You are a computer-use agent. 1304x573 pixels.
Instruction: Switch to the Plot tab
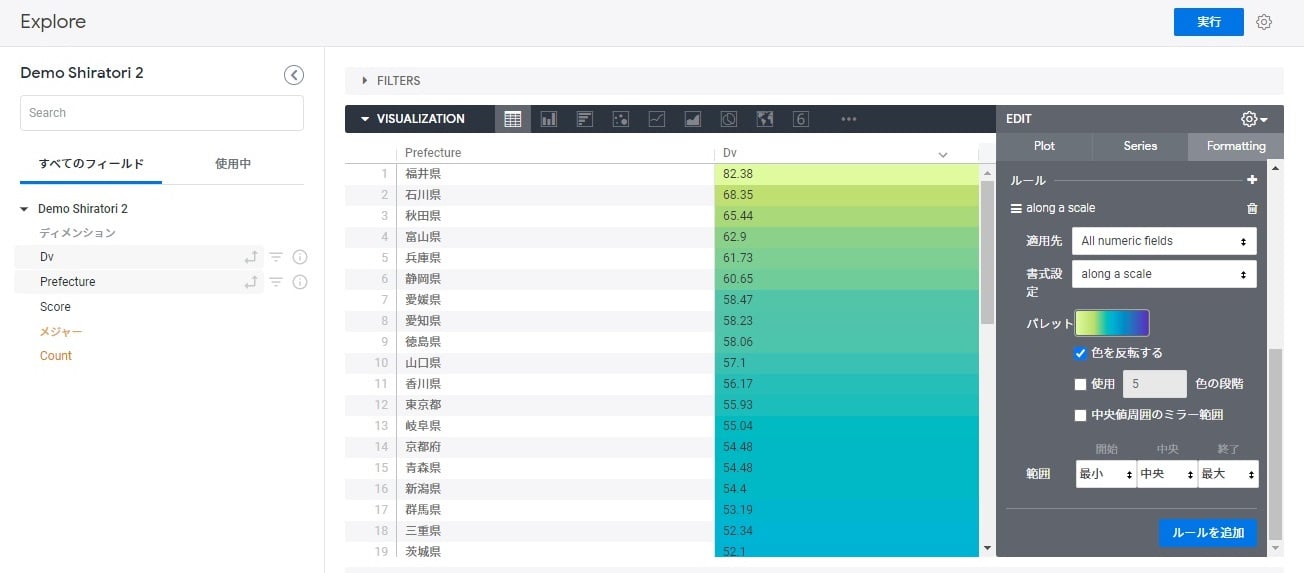pos(1044,146)
